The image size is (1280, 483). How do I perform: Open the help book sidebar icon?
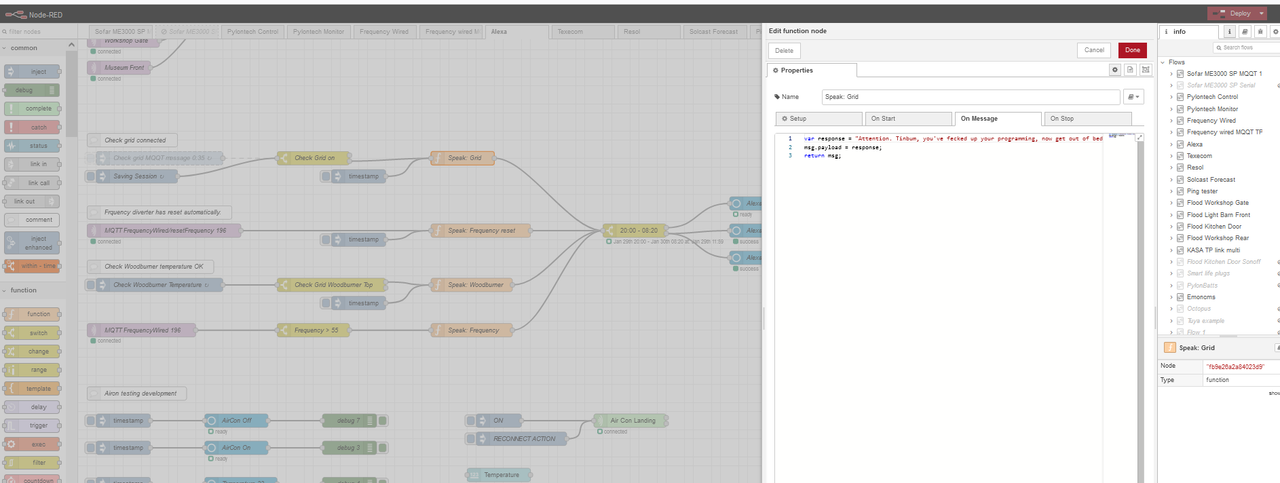click(1245, 32)
